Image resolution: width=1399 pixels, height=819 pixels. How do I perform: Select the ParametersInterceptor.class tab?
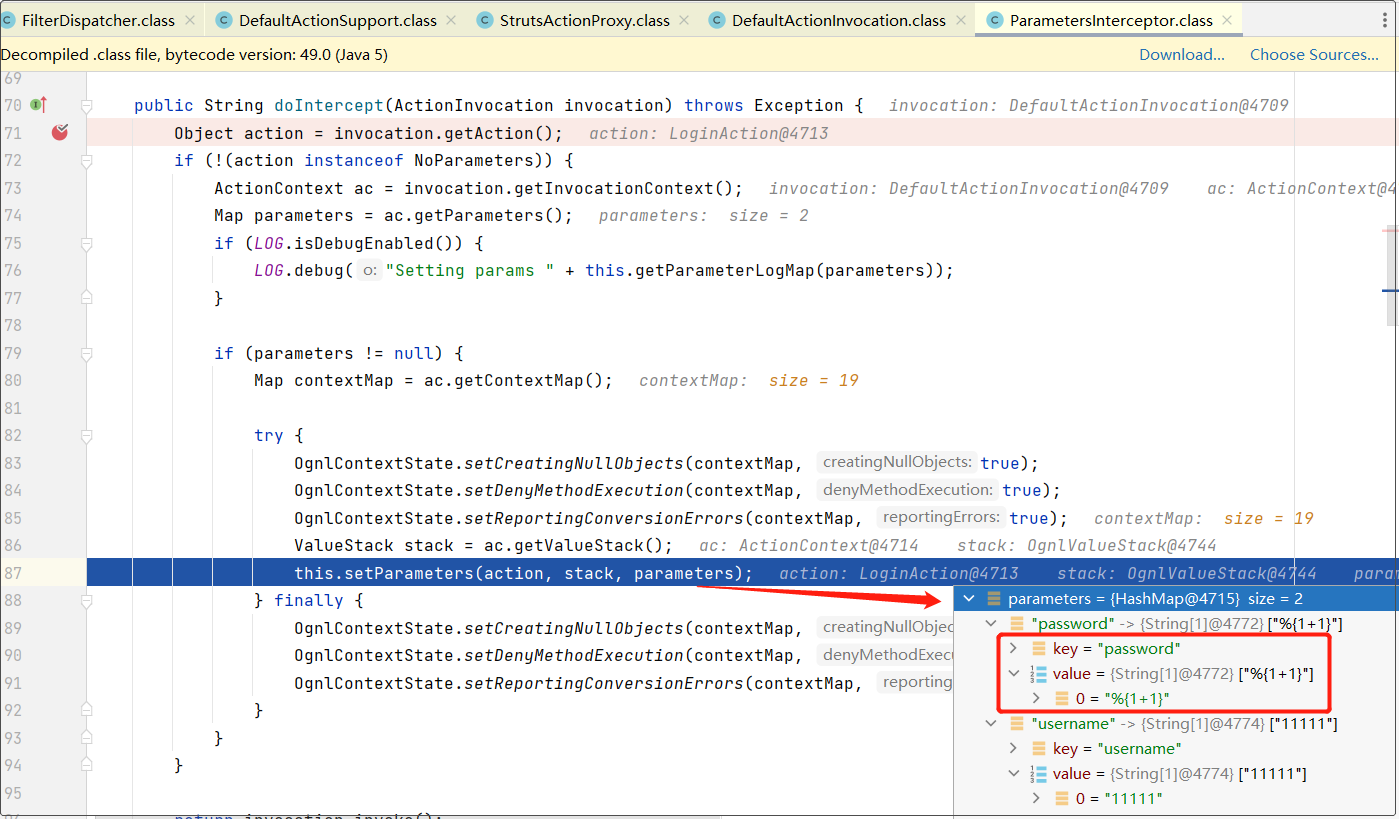pyautogui.click(x=1111, y=20)
